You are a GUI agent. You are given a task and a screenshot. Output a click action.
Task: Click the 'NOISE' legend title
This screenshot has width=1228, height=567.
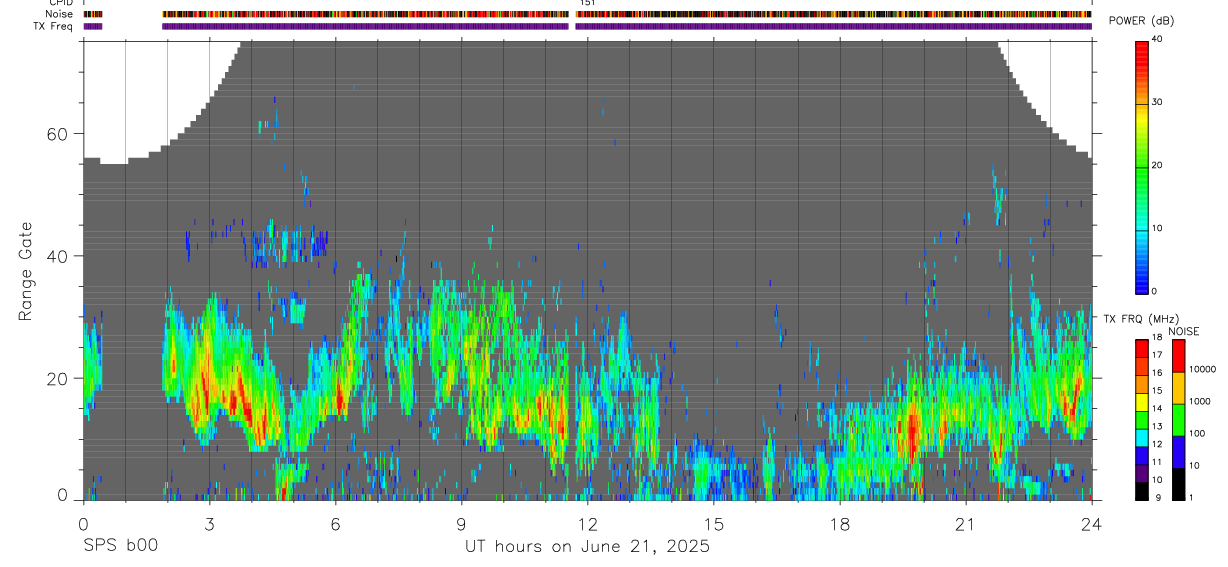tap(1183, 331)
